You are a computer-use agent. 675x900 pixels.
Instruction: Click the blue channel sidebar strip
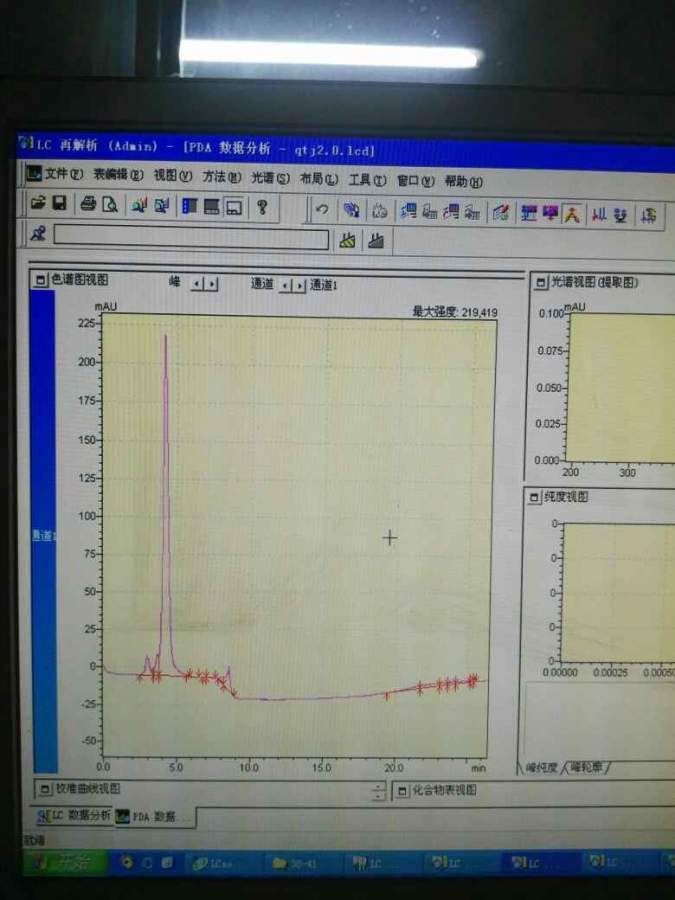click(x=44, y=531)
